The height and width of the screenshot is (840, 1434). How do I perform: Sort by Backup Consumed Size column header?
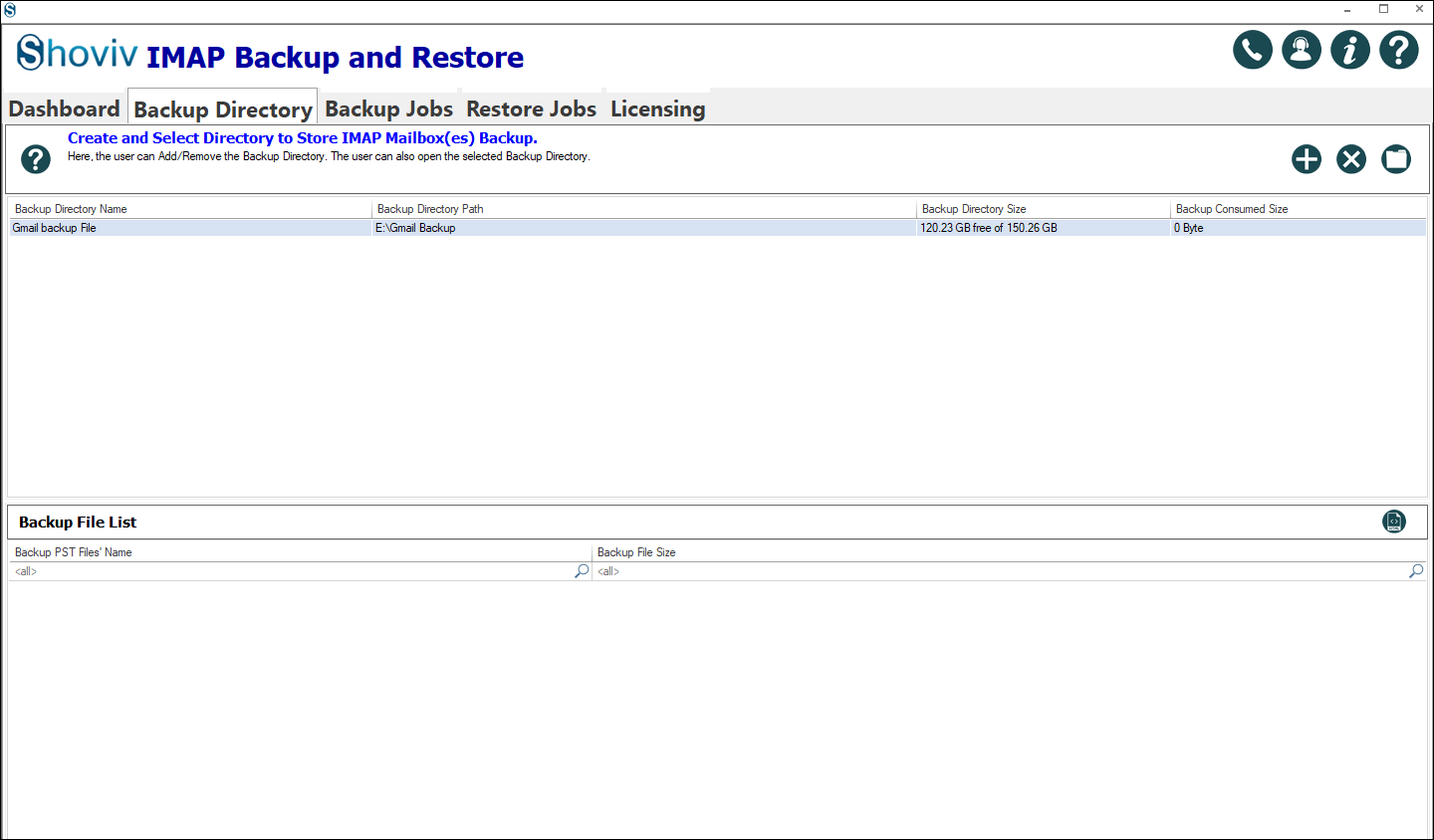pyautogui.click(x=1299, y=209)
